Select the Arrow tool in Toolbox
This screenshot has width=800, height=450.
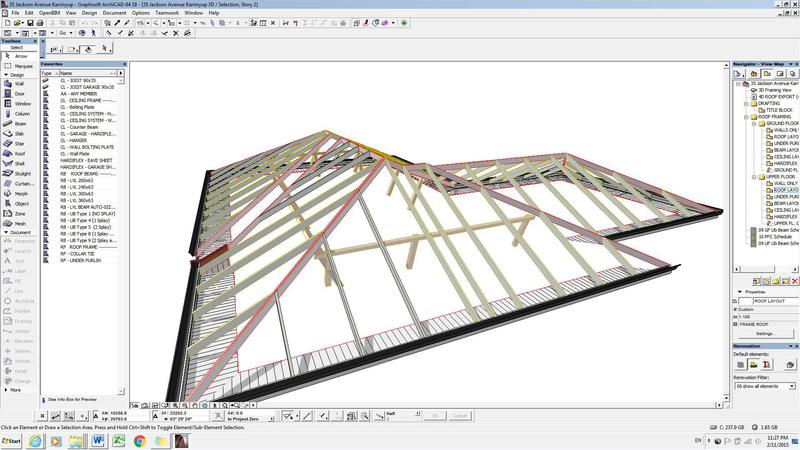pyautogui.click(x=19, y=56)
